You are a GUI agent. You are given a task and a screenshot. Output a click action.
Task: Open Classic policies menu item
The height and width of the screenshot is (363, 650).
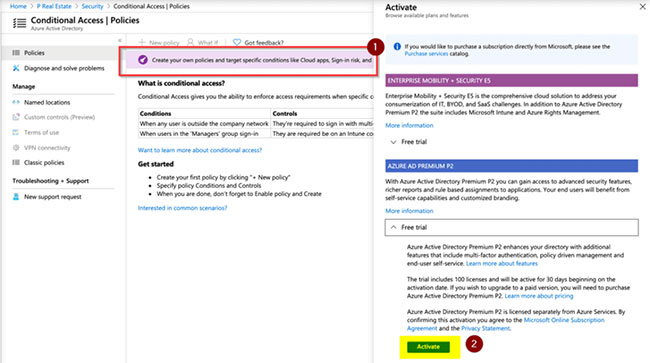pyautogui.click(x=44, y=162)
